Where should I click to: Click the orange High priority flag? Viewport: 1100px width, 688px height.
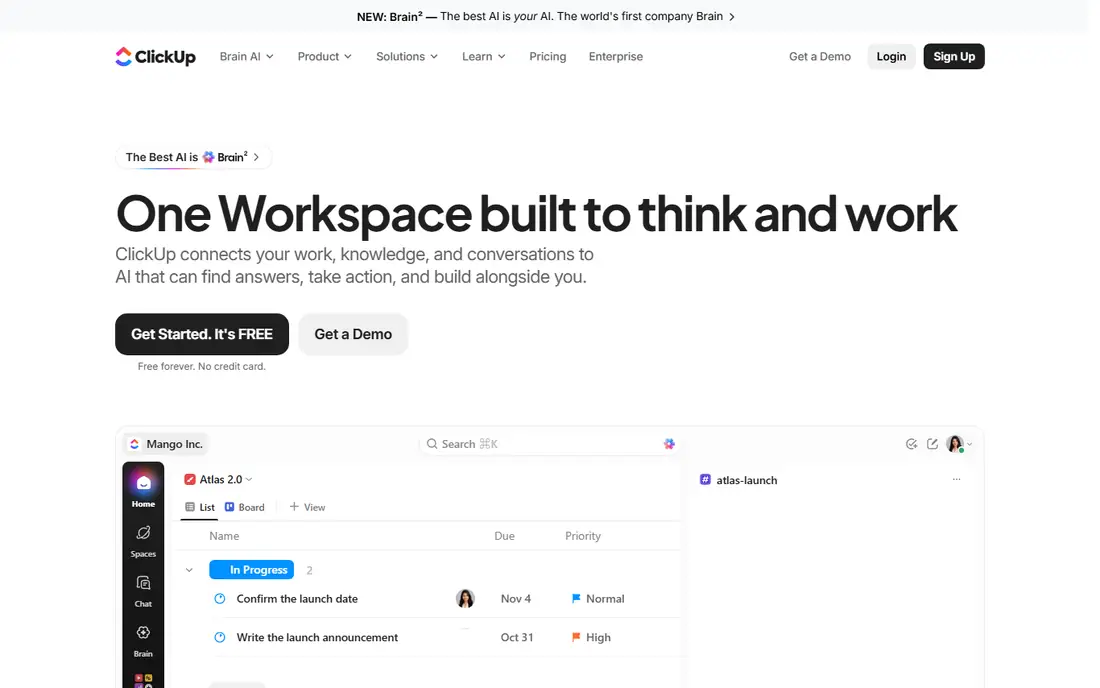click(x=576, y=638)
